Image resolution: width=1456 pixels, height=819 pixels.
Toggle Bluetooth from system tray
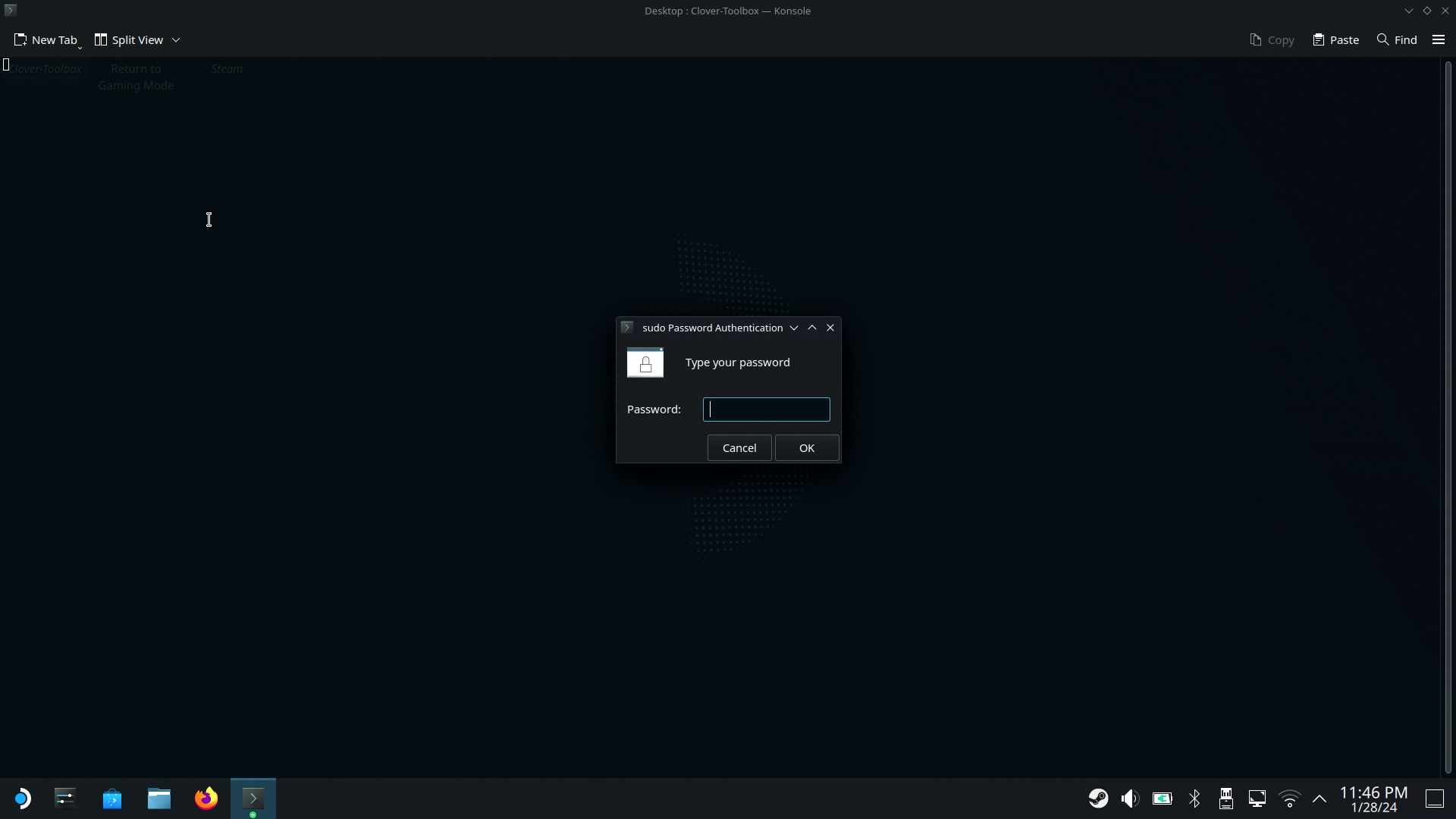[1194, 799]
